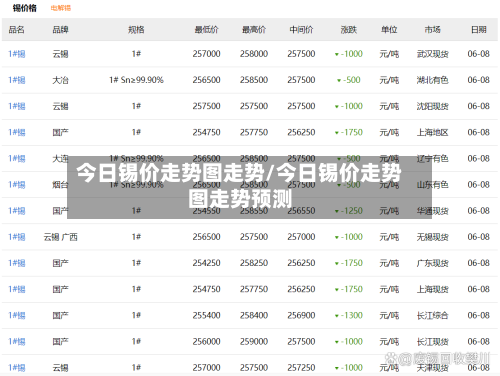This screenshot has height=376, width=500.
Task: Click the highest price 259000
Action: [254, 342]
